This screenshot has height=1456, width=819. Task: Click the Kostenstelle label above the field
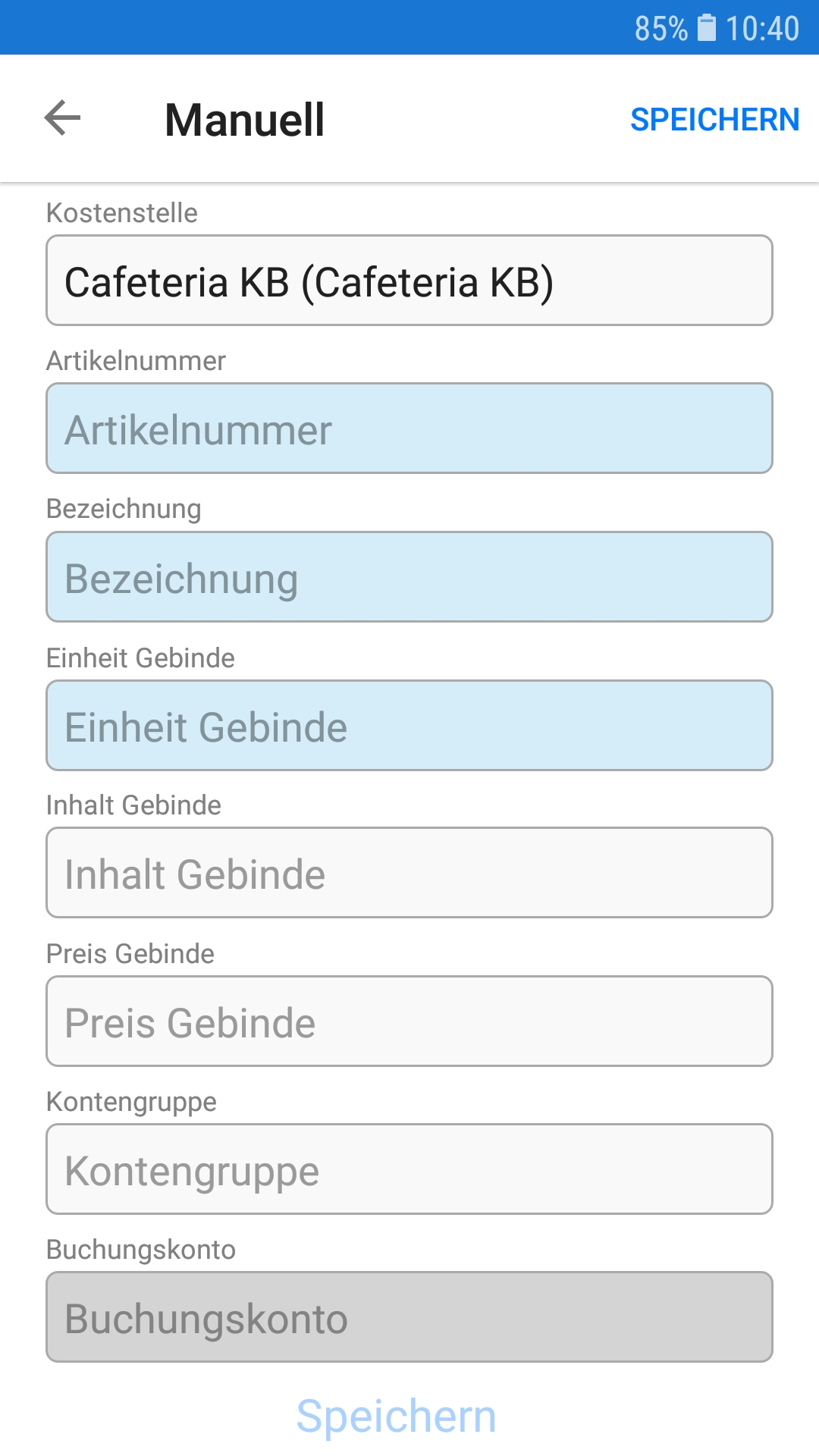122,213
